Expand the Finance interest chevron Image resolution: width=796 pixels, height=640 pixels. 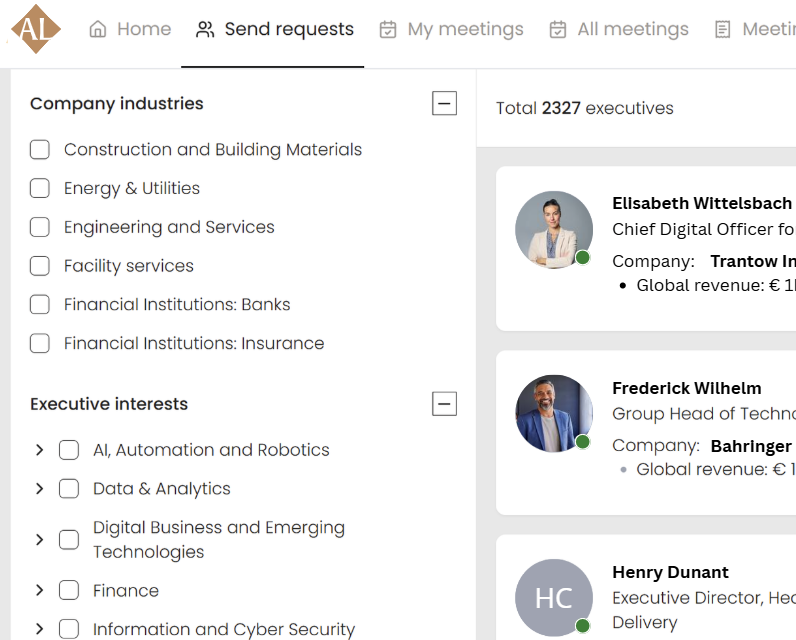40,591
